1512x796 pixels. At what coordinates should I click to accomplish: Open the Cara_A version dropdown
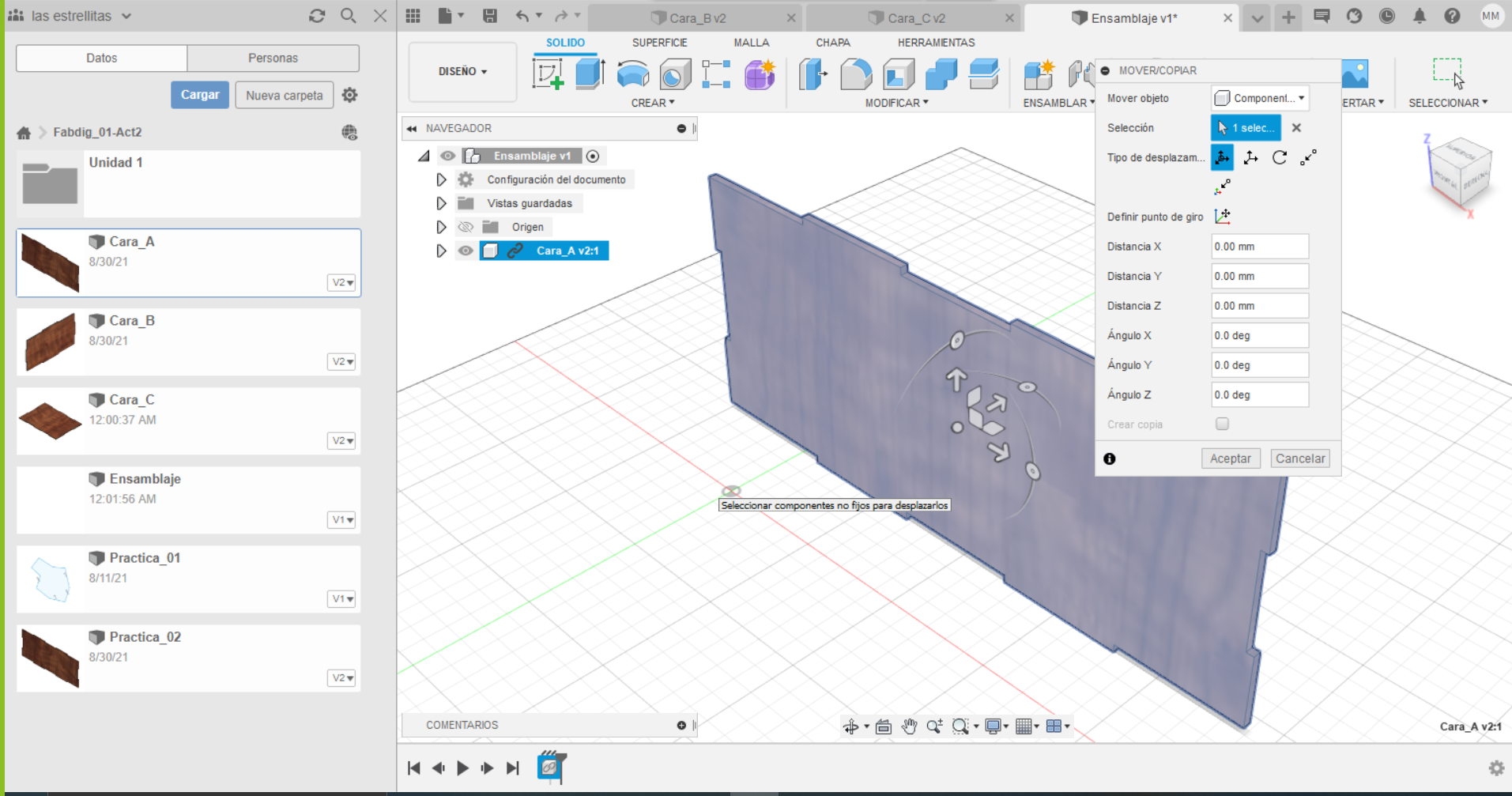pyautogui.click(x=342, y=282)
